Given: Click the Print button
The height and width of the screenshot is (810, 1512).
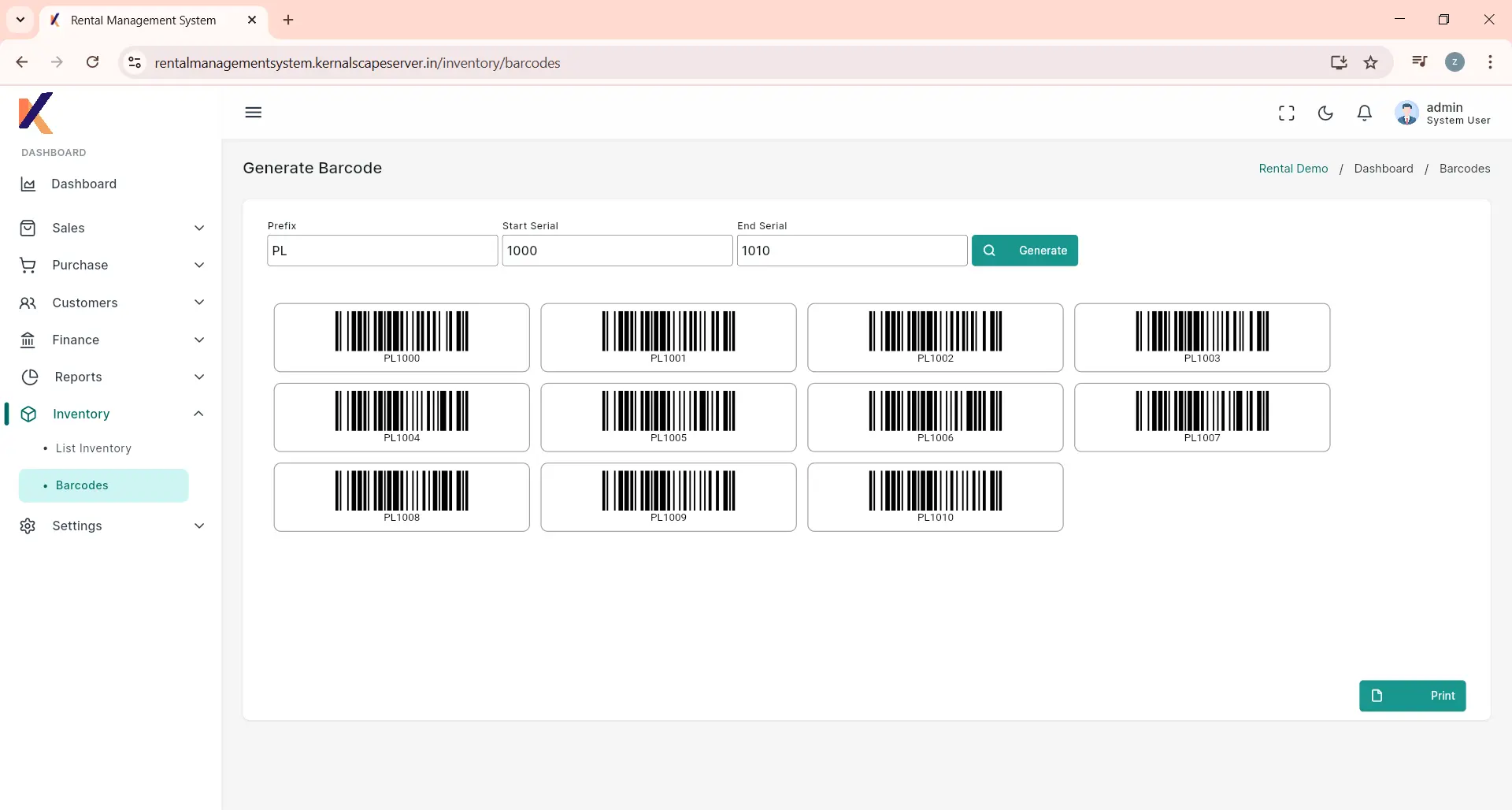Looking at the screenshot, I should tap(1412, 696).
